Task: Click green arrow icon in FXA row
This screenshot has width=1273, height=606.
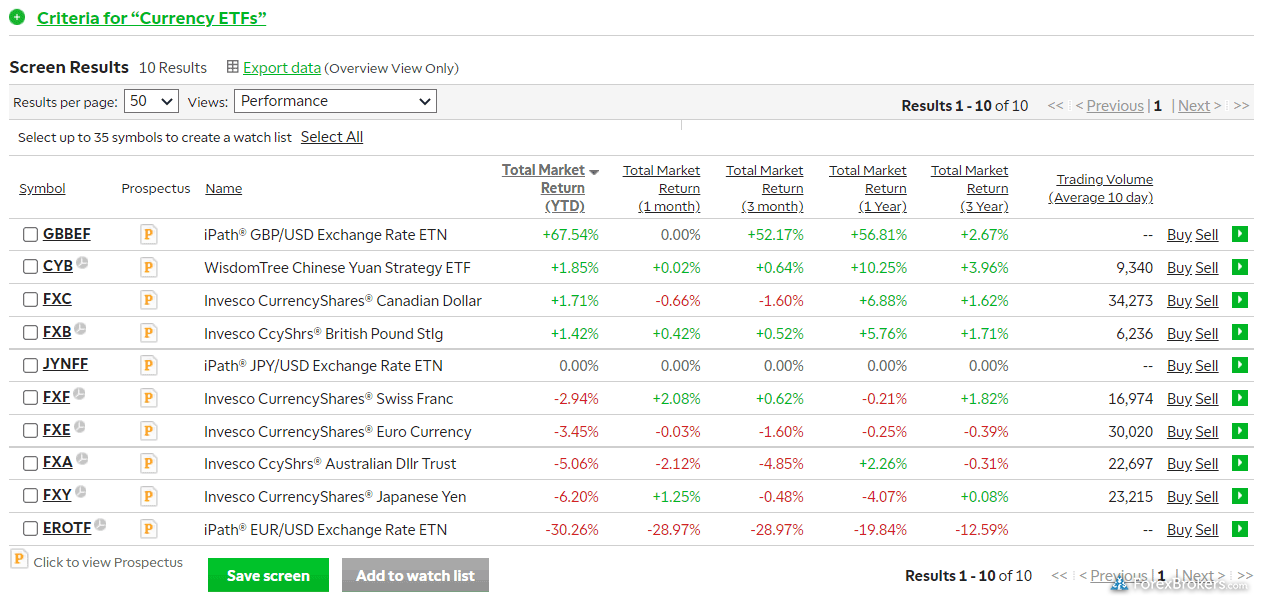Action: click(x=1240, y=463)
